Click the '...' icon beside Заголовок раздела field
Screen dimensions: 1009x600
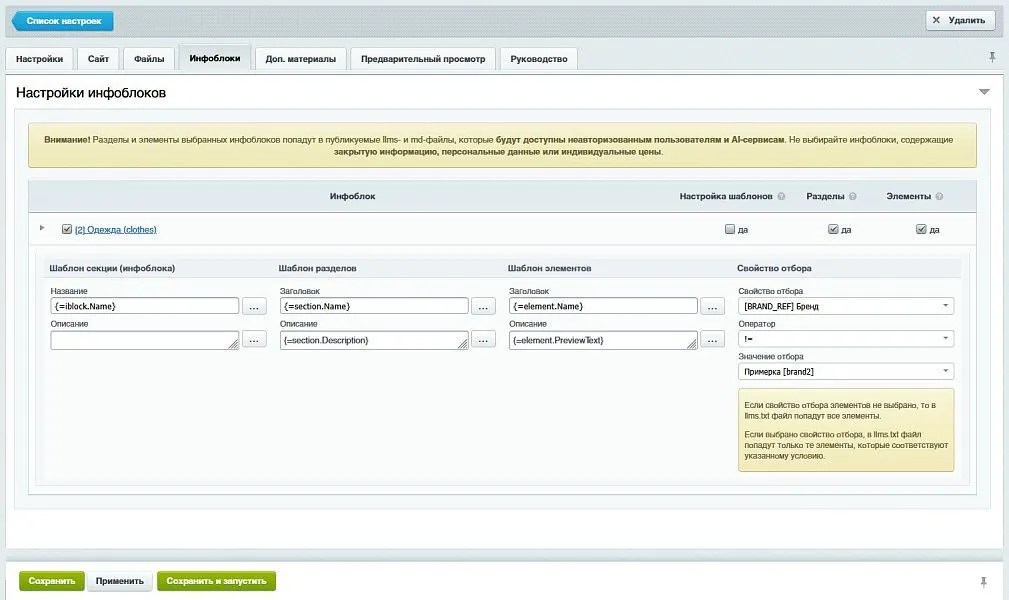pos(483,305)
